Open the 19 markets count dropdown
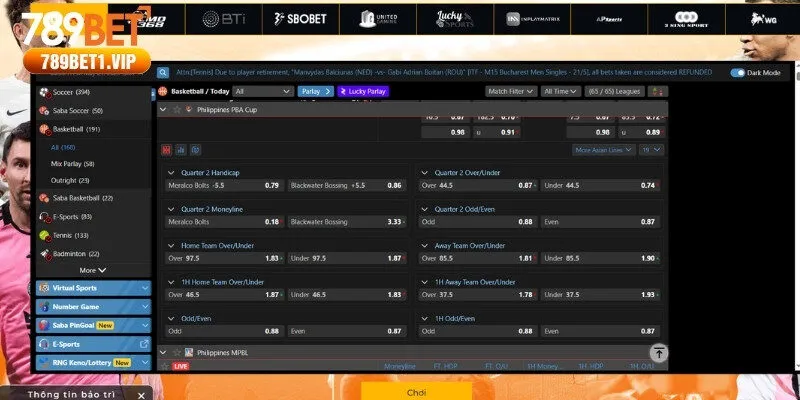 tap(651, 150)
